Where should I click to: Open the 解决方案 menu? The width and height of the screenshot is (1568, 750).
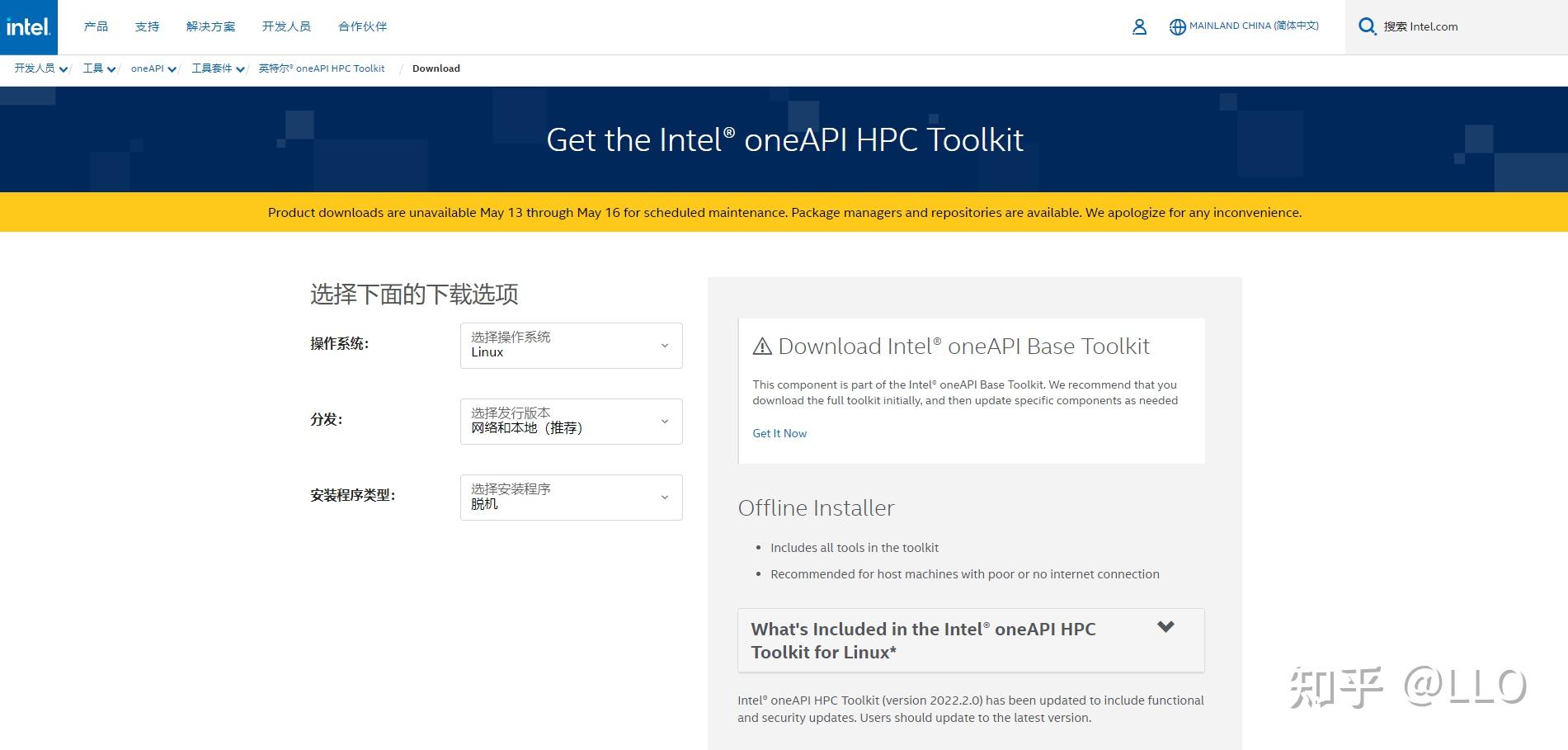(210, 26)
